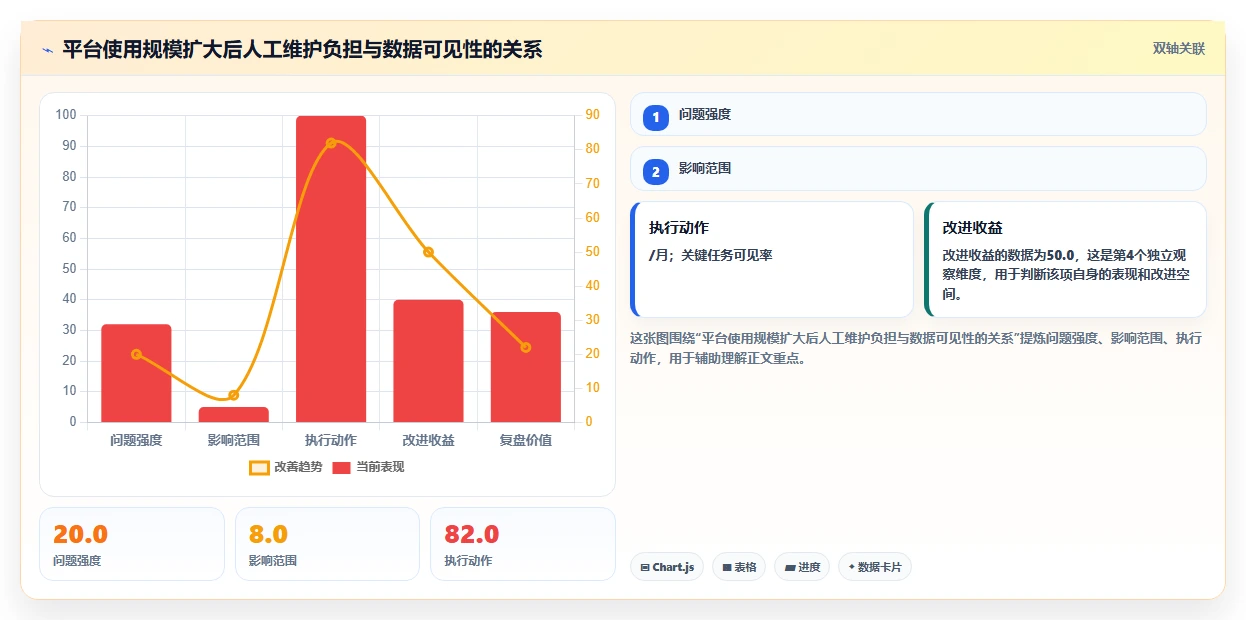Select the numbered list row 问题强度

918,114
